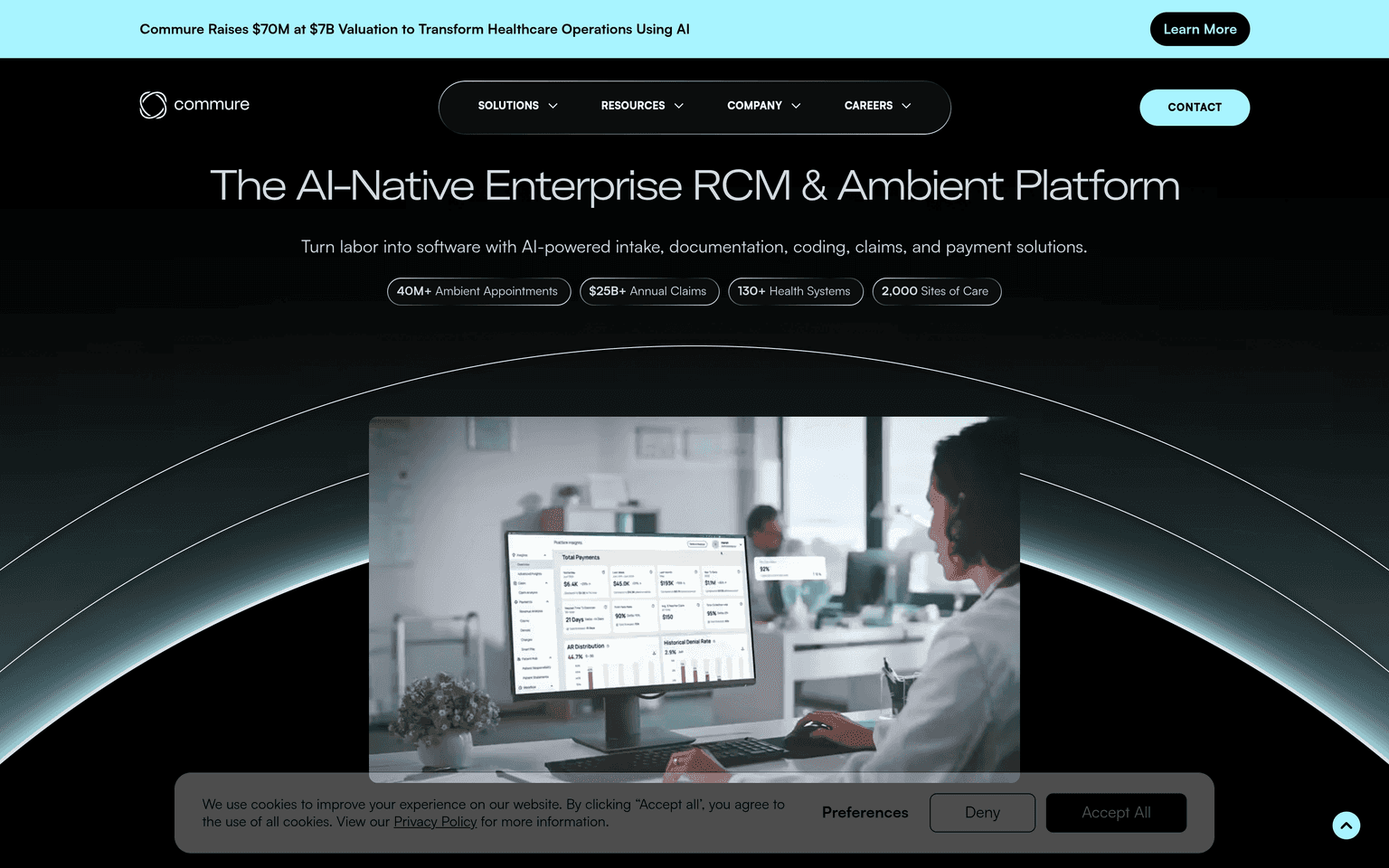Click the '2,000 Sites of Care' pill
The image size is (1389, 868).
tap(937, 291)
